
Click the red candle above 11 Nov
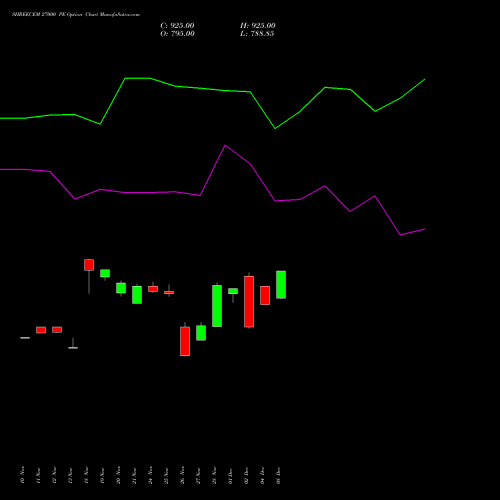click(41, 330)
